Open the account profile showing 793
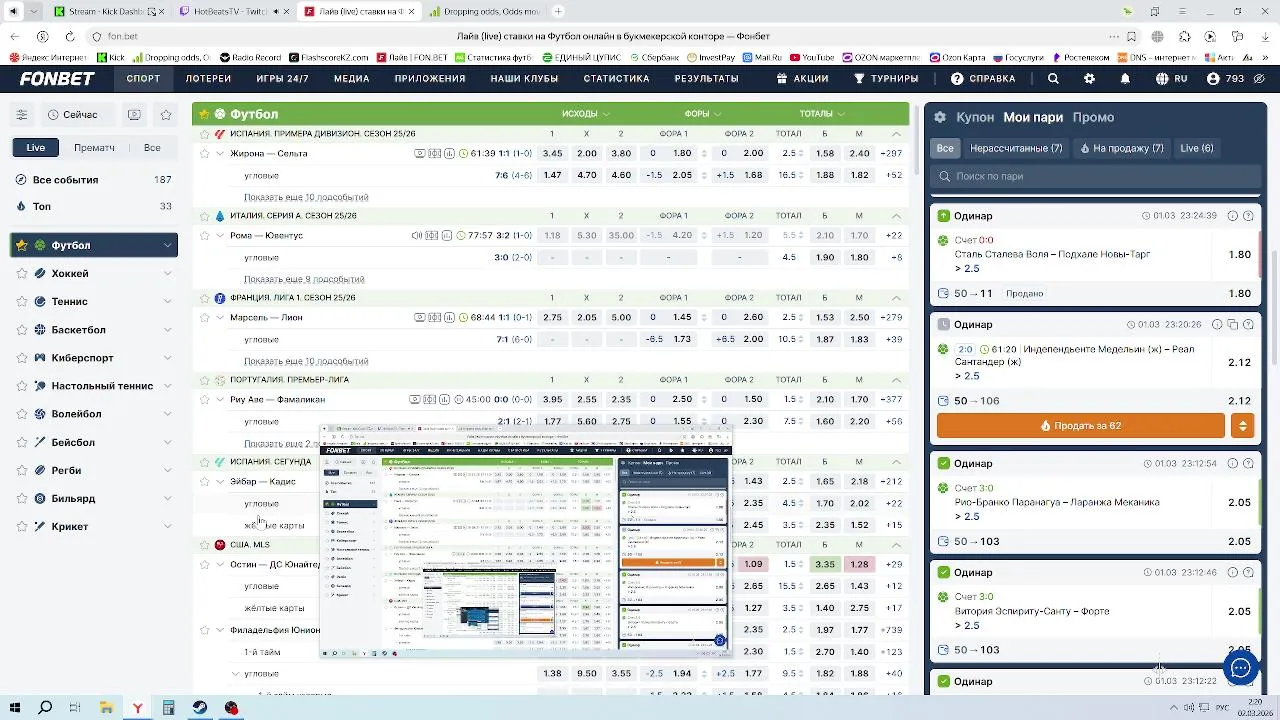Image resolution: width=1280 pixels, height=720 pixels. click(1225, 79)
